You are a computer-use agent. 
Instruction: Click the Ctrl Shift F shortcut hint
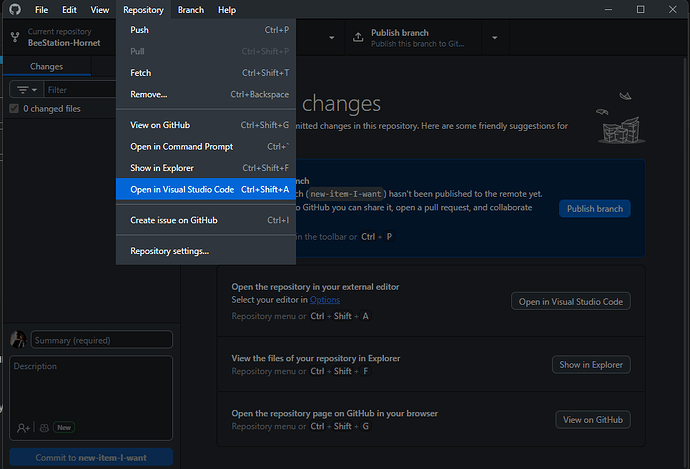click(340, 371)
